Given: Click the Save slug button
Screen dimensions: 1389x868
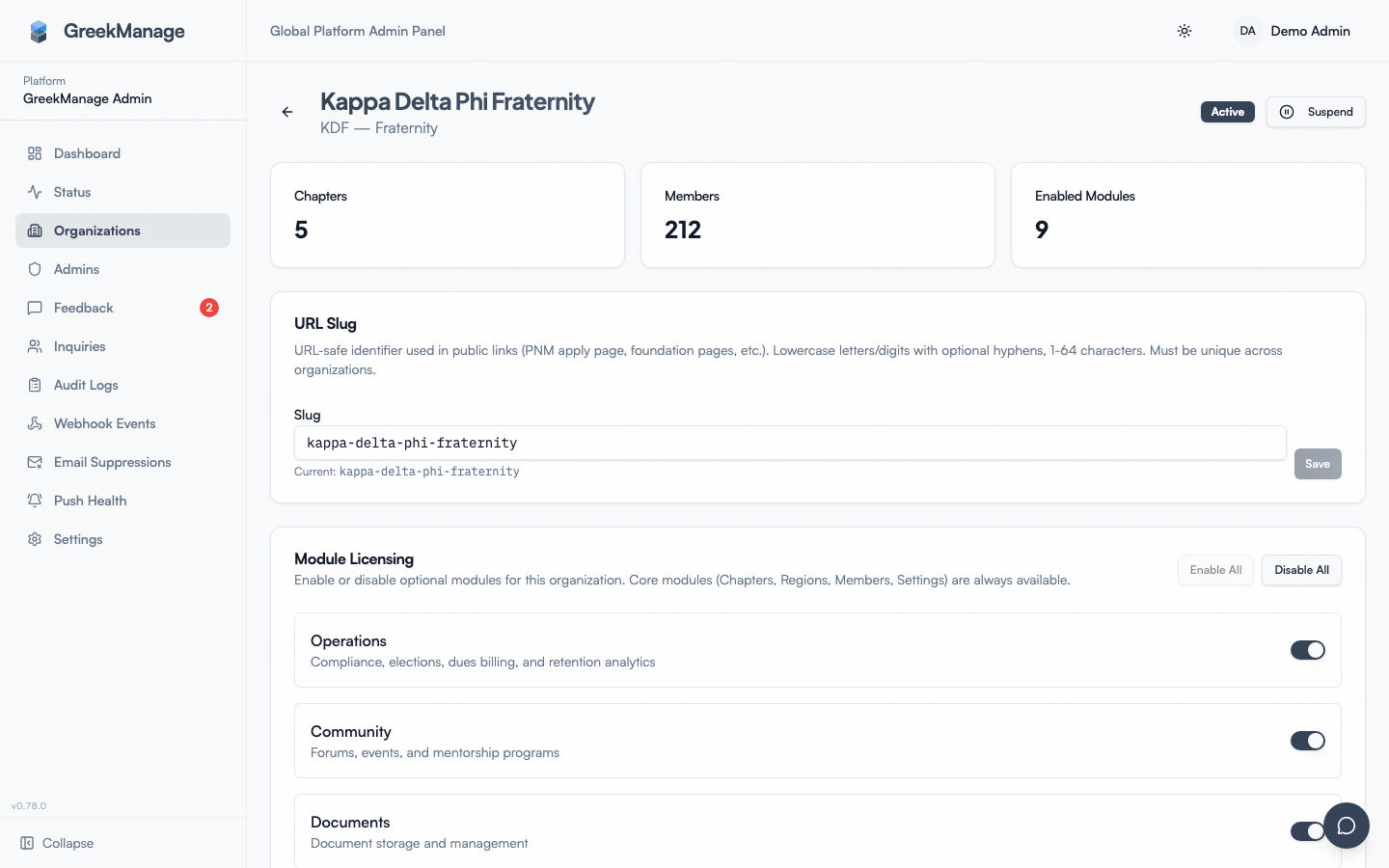Looking at the screenshot, I should click(1318, 464).
